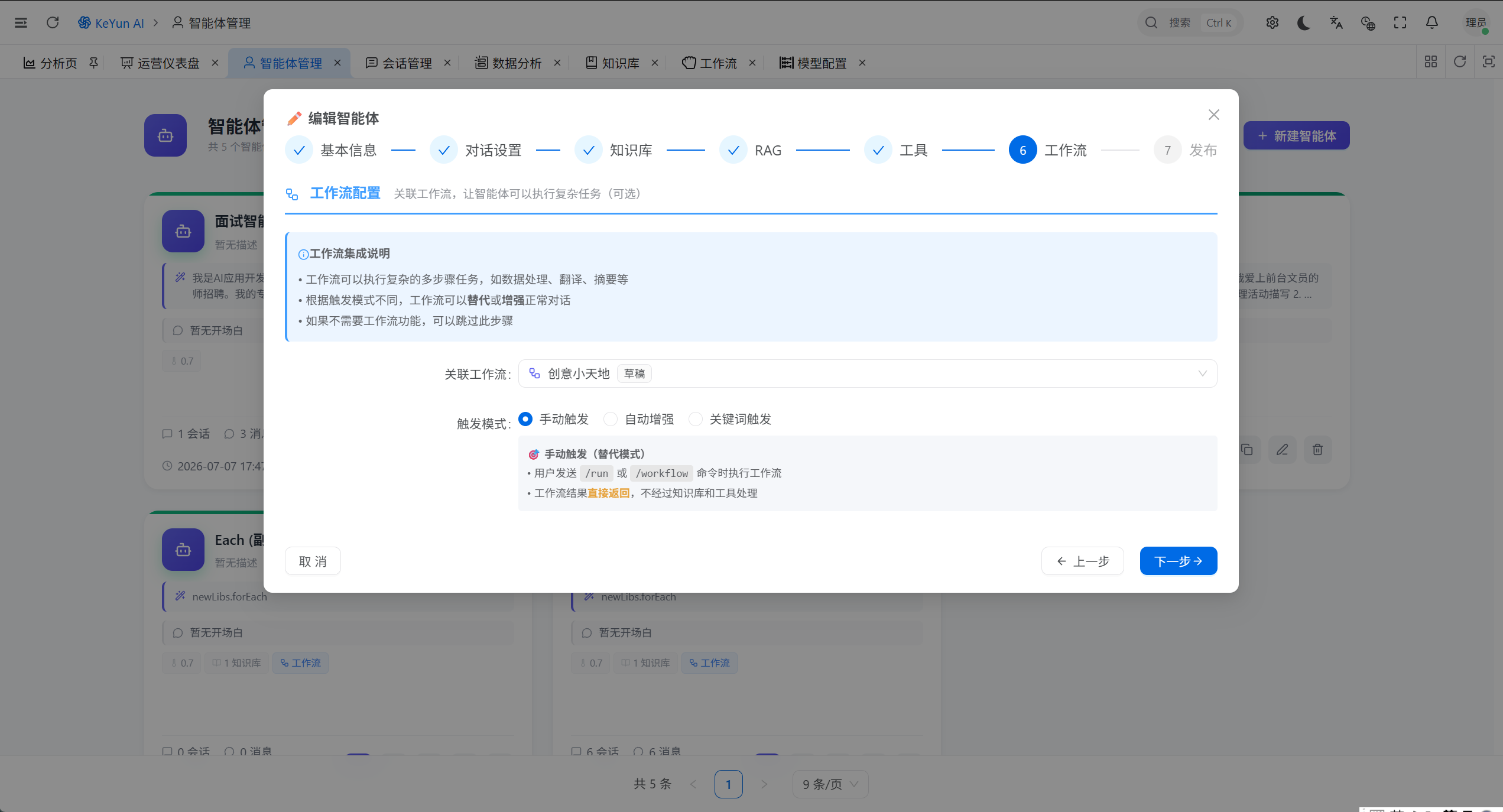Screen dimensions: 1503x812
Task: Open the tab grid overview icon
Action: (x=1431, y=62)
